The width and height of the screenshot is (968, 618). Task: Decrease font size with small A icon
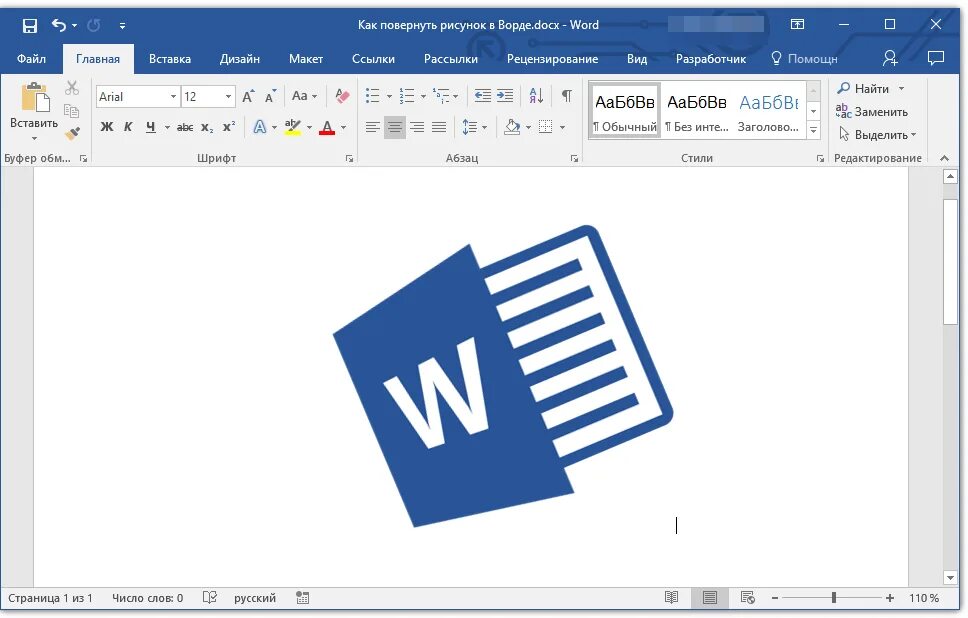(x=270, y=96)
